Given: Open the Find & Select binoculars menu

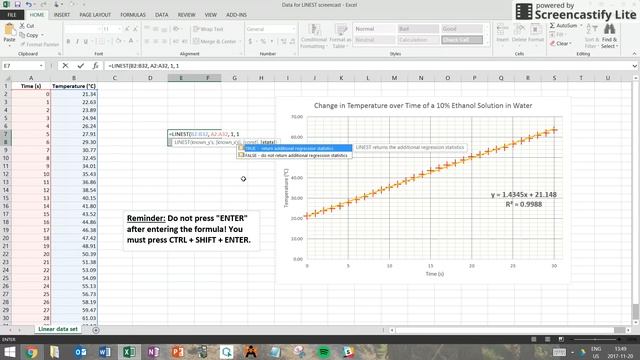Looking at the screenshot, I should pos(609,36).
